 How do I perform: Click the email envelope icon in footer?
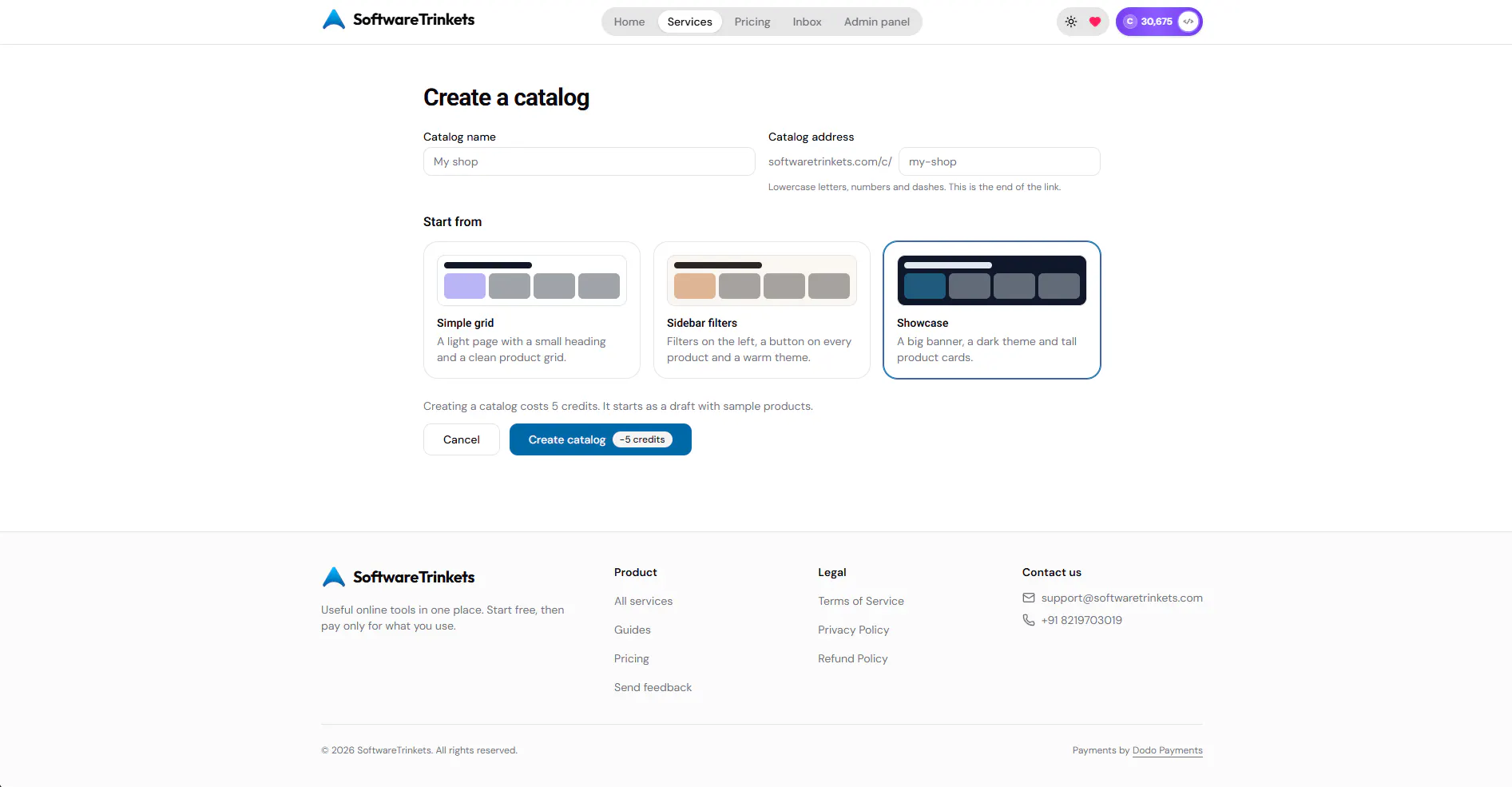(1029, 598)
